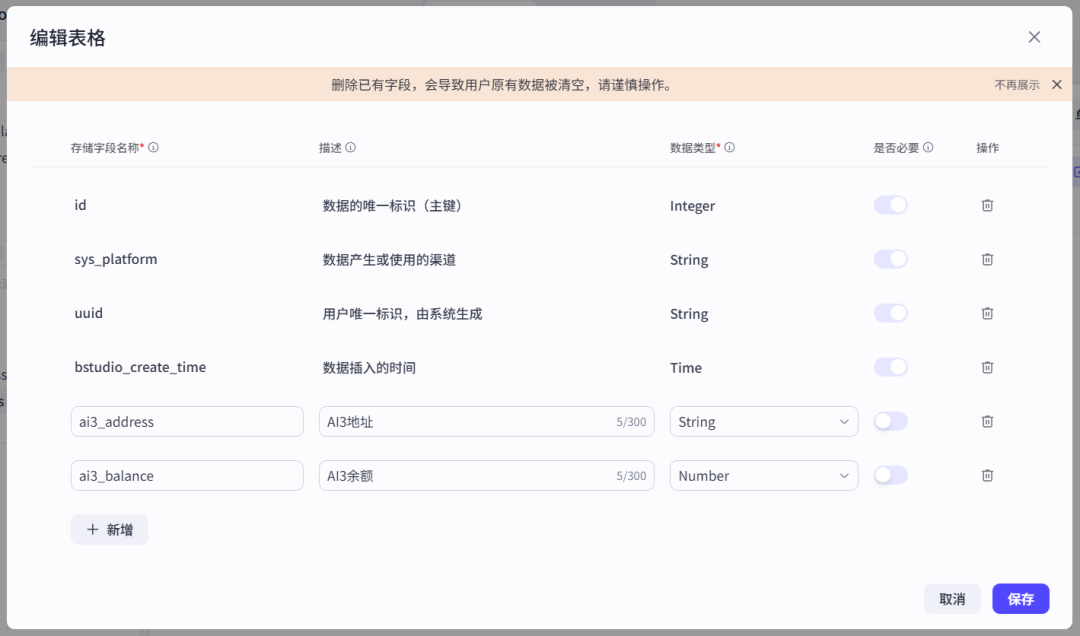Image resolution: width=1080 pixels, height=636 pixels.
Task: Dismiss the orange warning banner
Action: (1057, 85)
